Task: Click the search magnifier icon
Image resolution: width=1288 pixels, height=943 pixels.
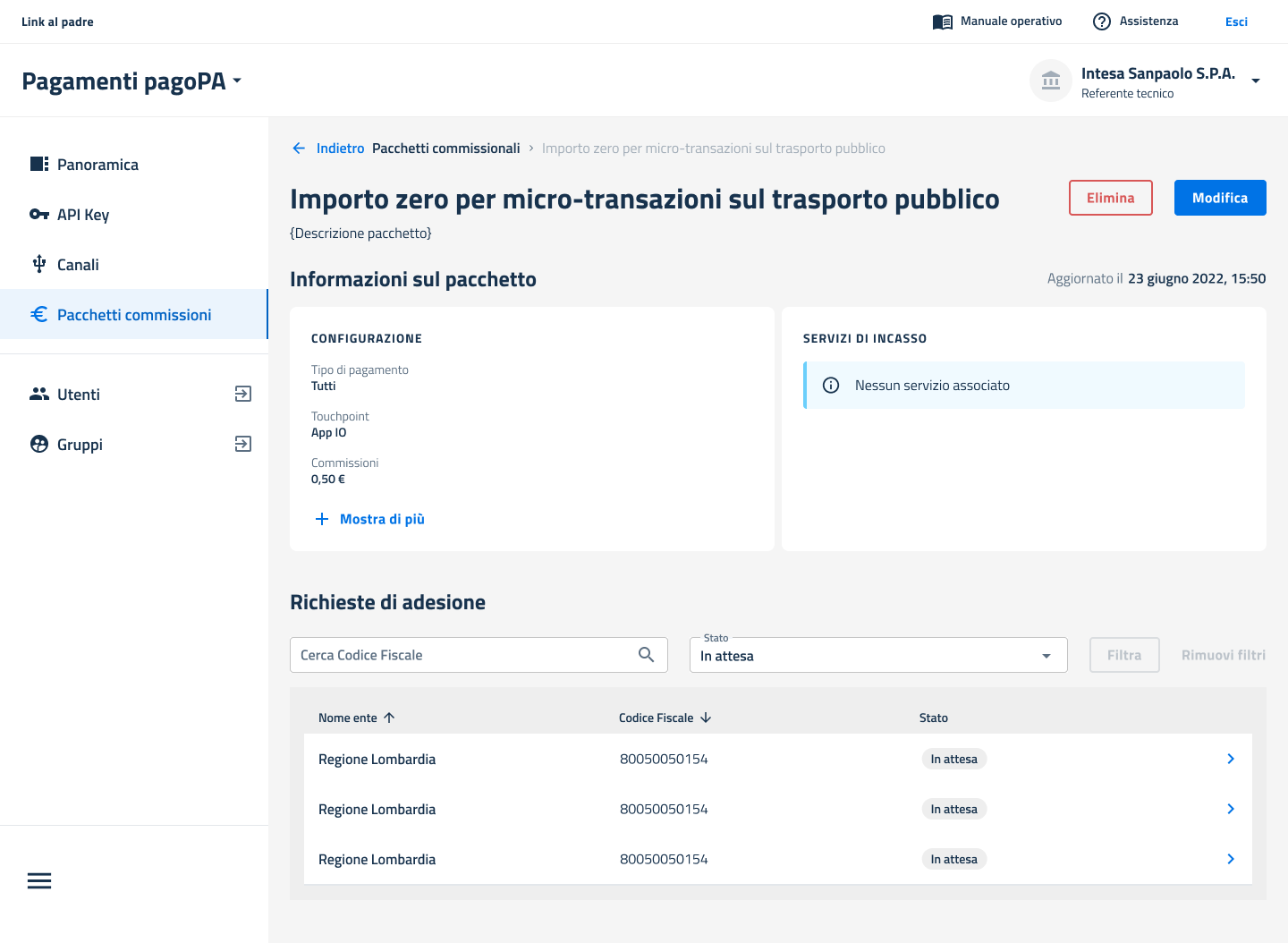Action: click(x=646, y=655)
